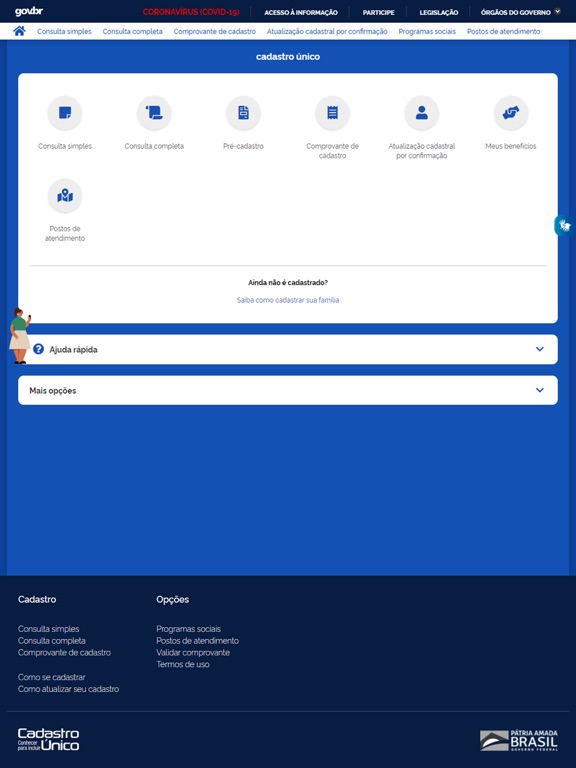Click footer link Consulta completa

(x=51, y=641)
